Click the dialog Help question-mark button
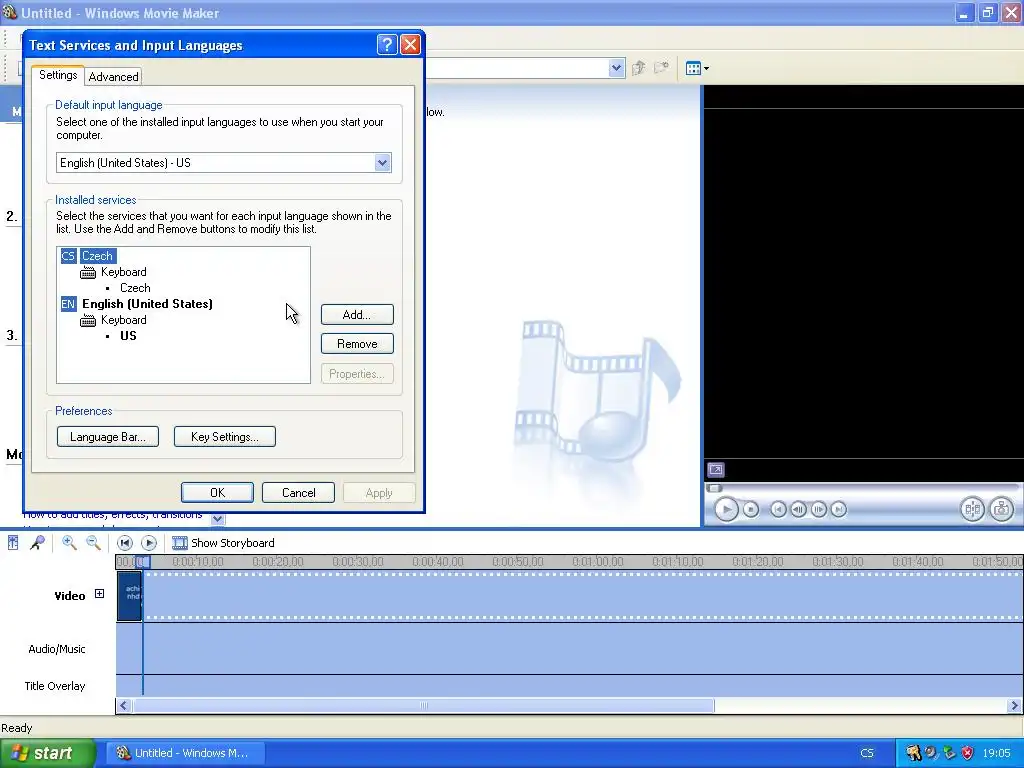The width and height of the screenshot is (1024, 768). [x=387, y=44]
